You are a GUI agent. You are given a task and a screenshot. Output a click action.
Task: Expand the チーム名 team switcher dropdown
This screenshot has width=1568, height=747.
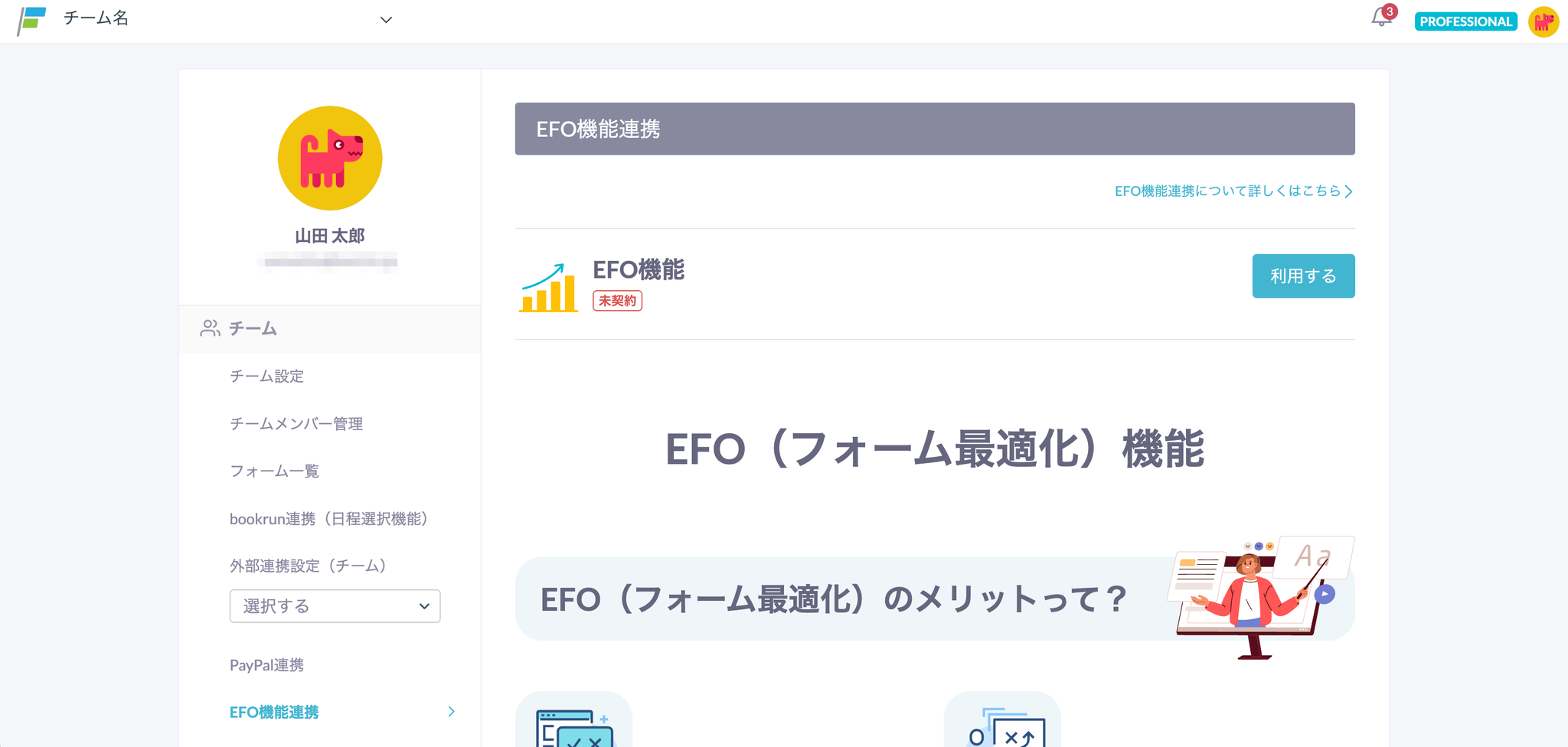click(386, 20)
